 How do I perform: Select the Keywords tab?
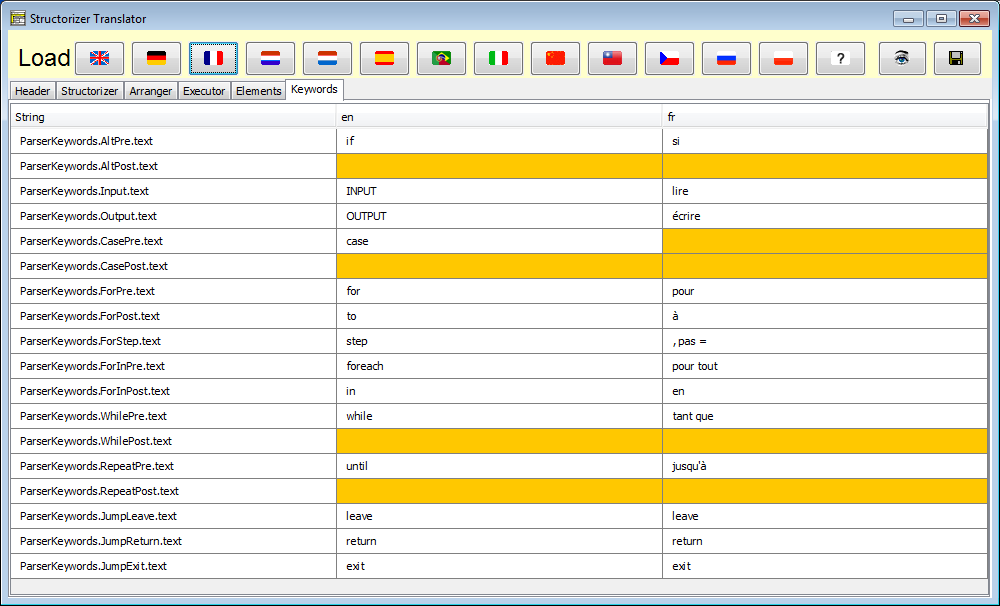pyautogui.click(x=314, y=89)
